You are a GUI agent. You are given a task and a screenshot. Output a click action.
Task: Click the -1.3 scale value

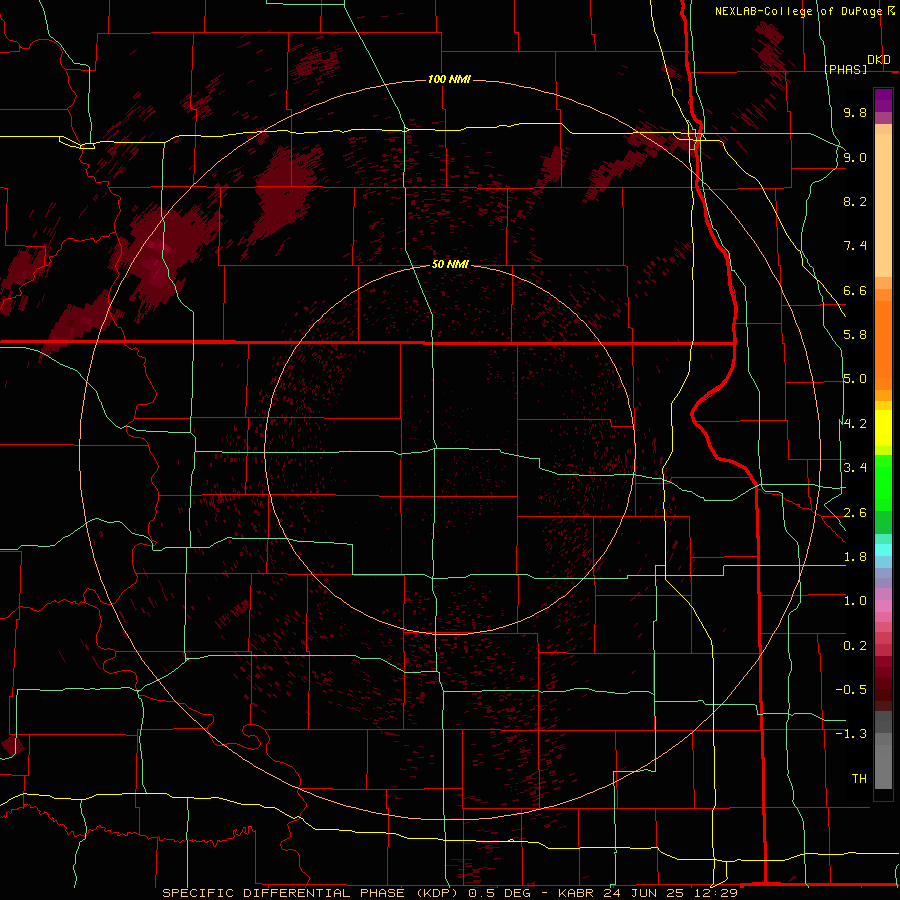pos(851,734)
